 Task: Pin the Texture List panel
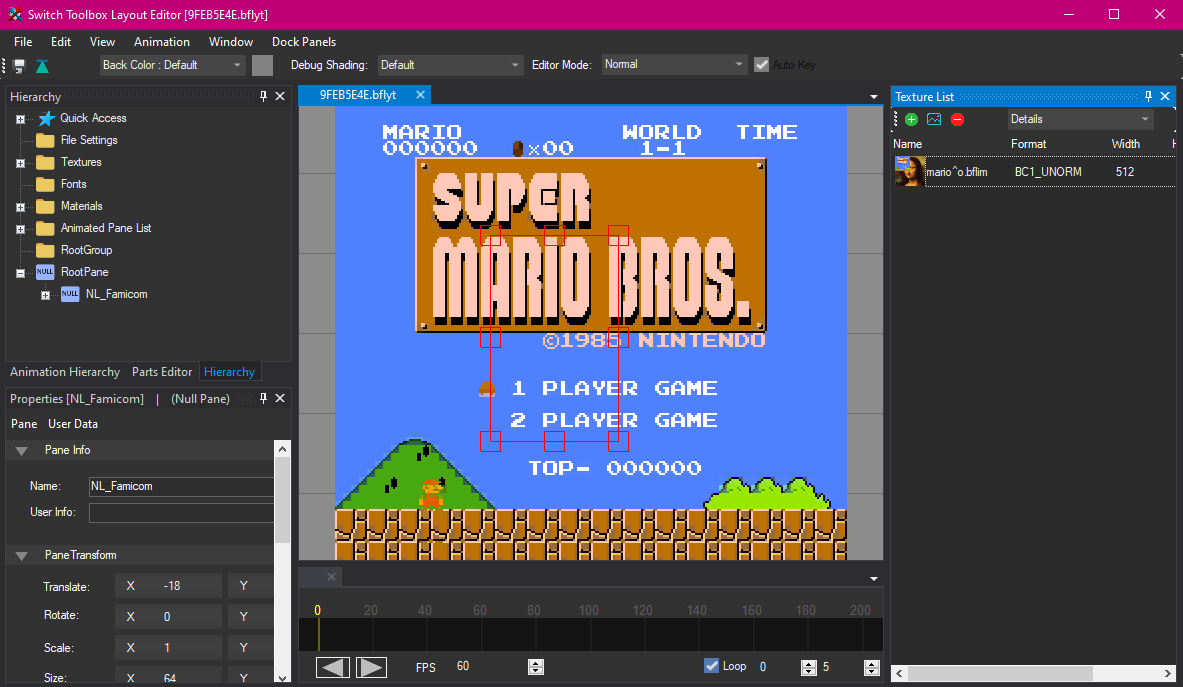(x=1148, y=97)
